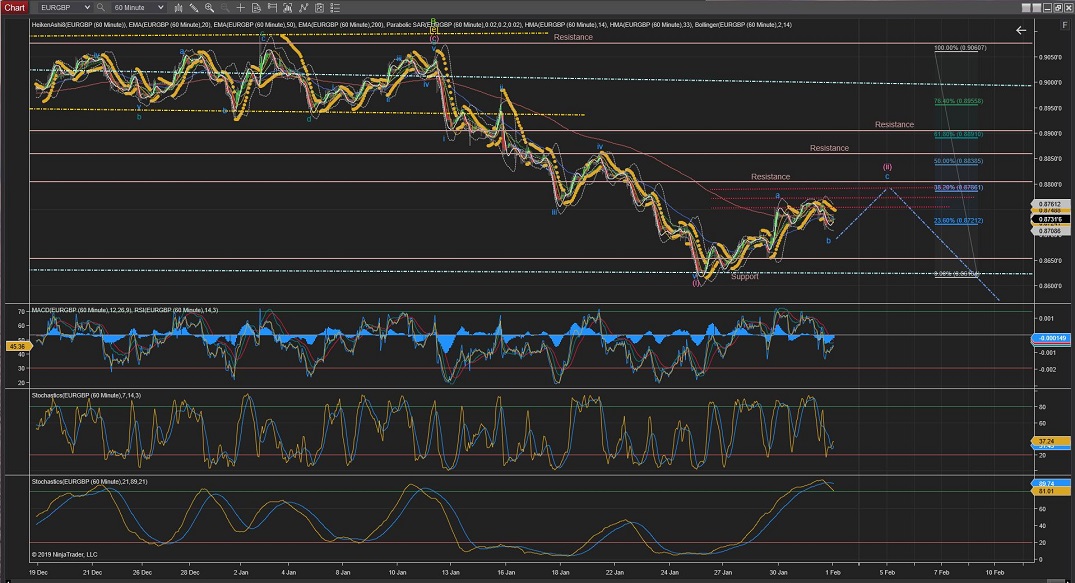Click the Support label near the price low
1075x583 pixels.
[x=744, y=276]
